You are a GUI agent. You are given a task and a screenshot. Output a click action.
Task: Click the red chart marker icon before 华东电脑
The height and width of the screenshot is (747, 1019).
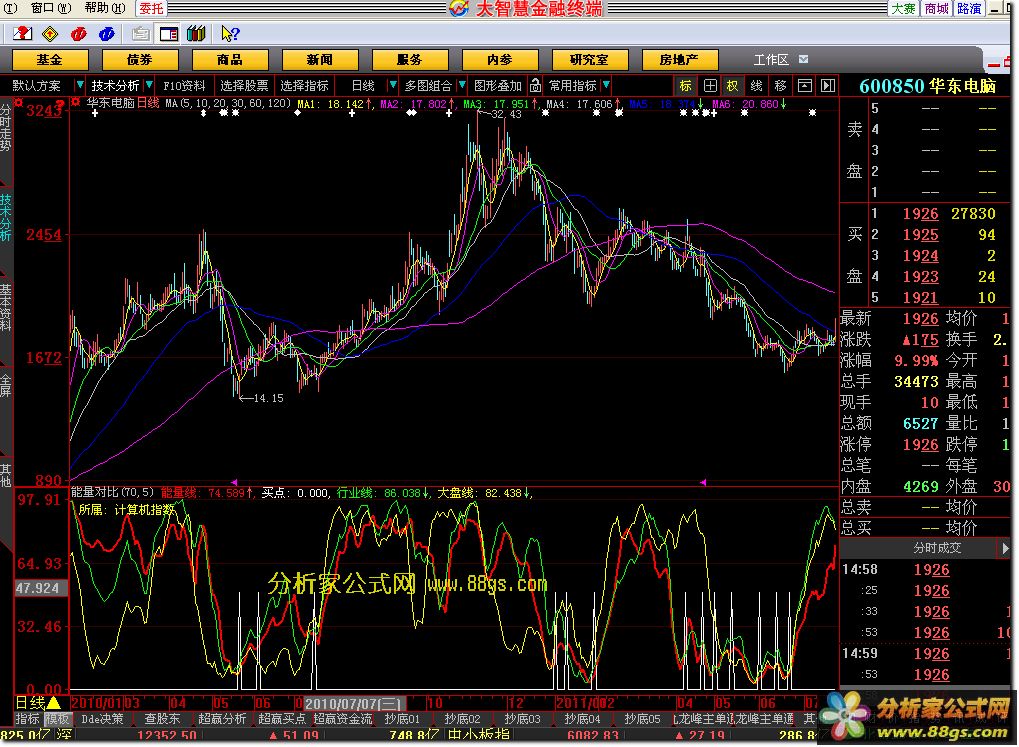click(77, 103)
